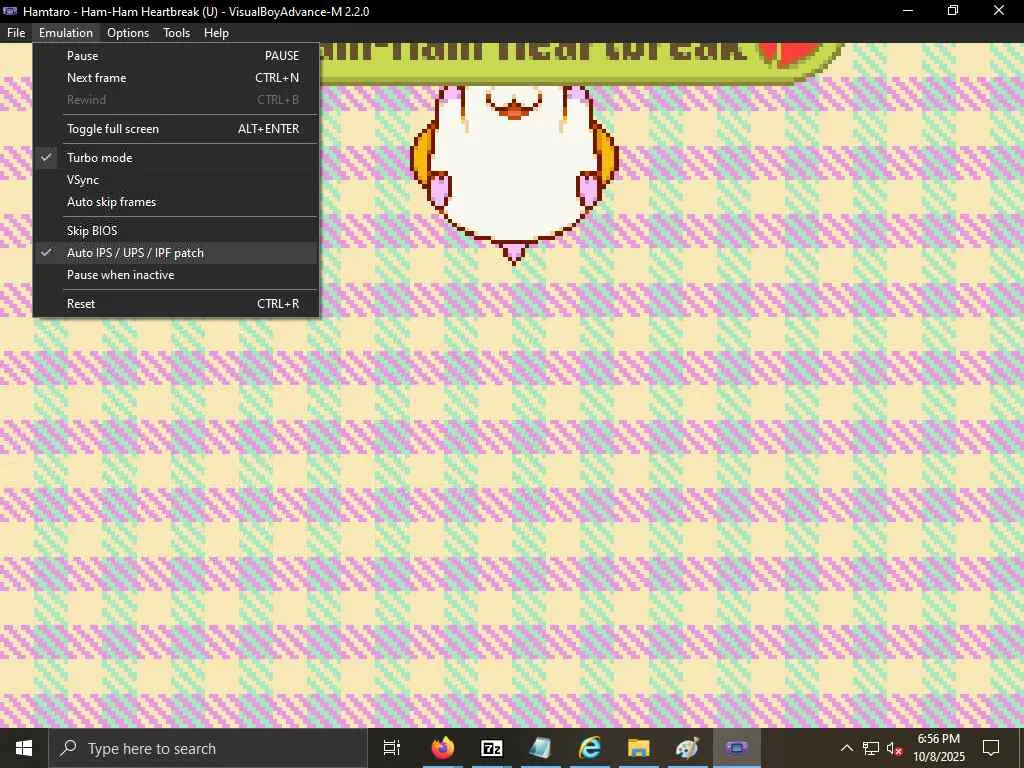Image resolution: width=1024 pixels, height=768 pixels.
Task: Open the File menu
Action: point(16,33)
